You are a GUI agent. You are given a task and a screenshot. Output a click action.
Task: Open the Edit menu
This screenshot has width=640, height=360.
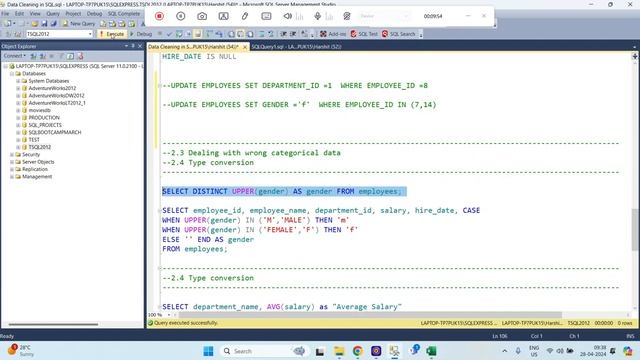(x=19, y=13)
